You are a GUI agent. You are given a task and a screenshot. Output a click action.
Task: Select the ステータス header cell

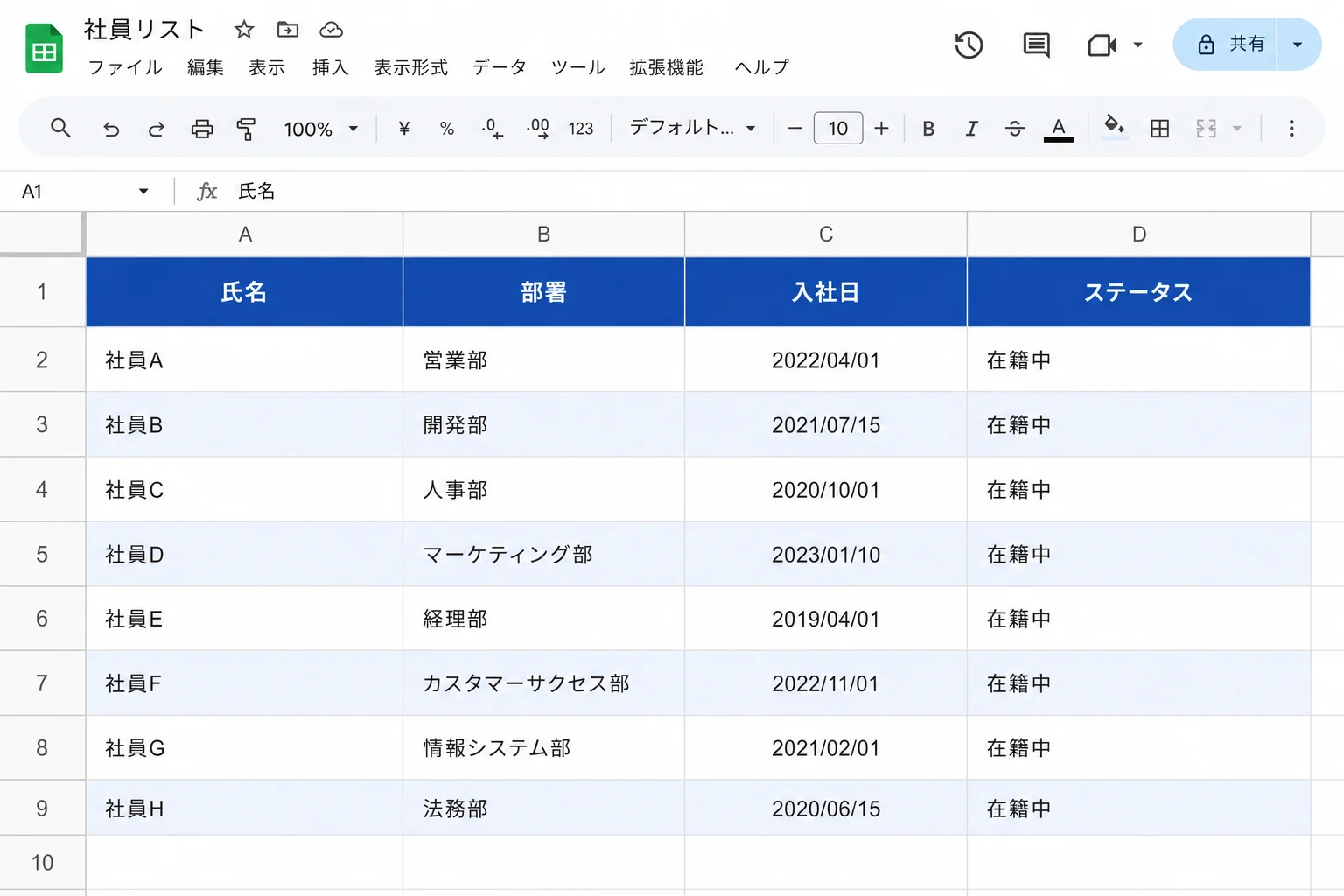(1138, 292)
